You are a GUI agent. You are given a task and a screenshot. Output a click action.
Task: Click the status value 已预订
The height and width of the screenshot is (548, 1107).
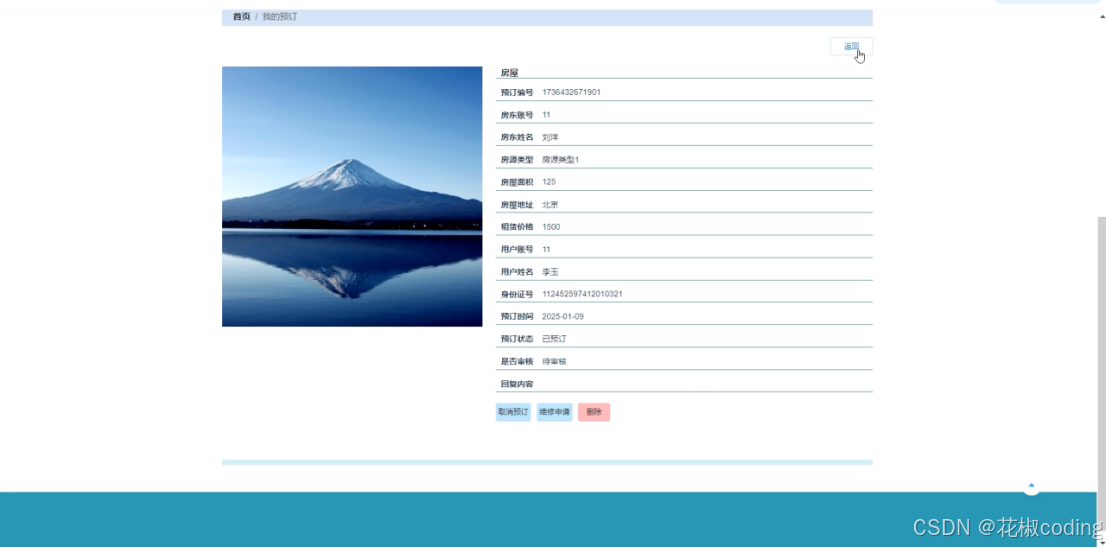554,339
